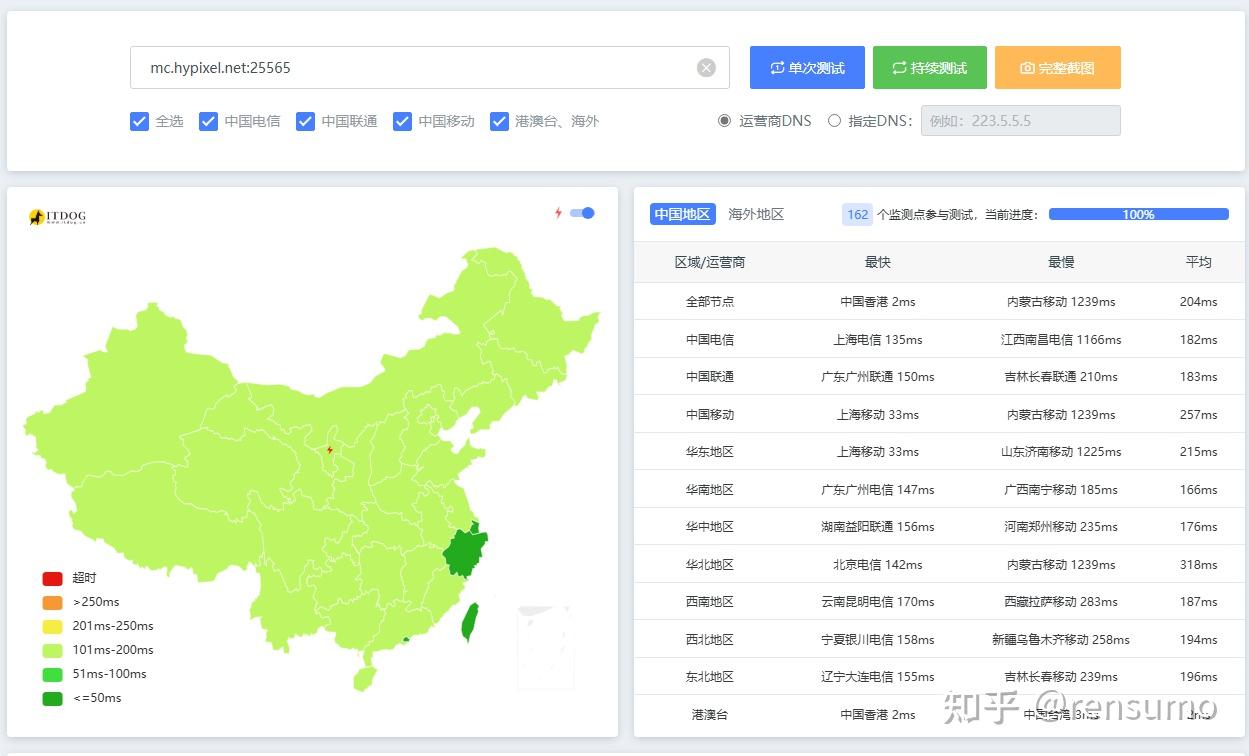1249x756 pixels.
Task: Click the 辽宁大连电信 155ms cell
Action: (x=878, y=677)
